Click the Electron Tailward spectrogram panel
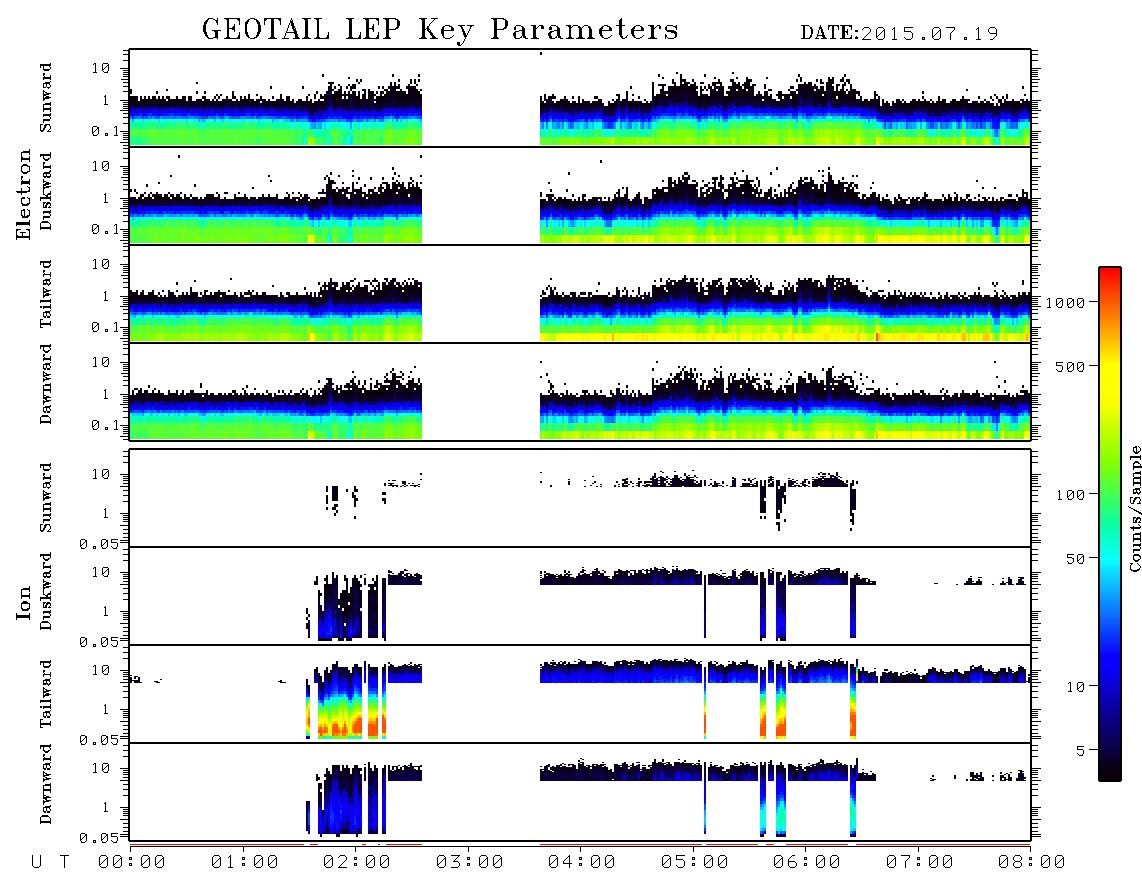This screenshot has width=1142, height=880. tap(580, 294)
